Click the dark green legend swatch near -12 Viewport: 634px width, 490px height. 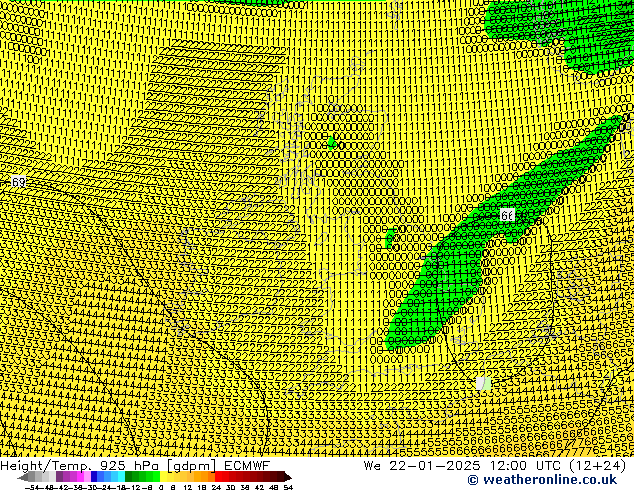129,476
